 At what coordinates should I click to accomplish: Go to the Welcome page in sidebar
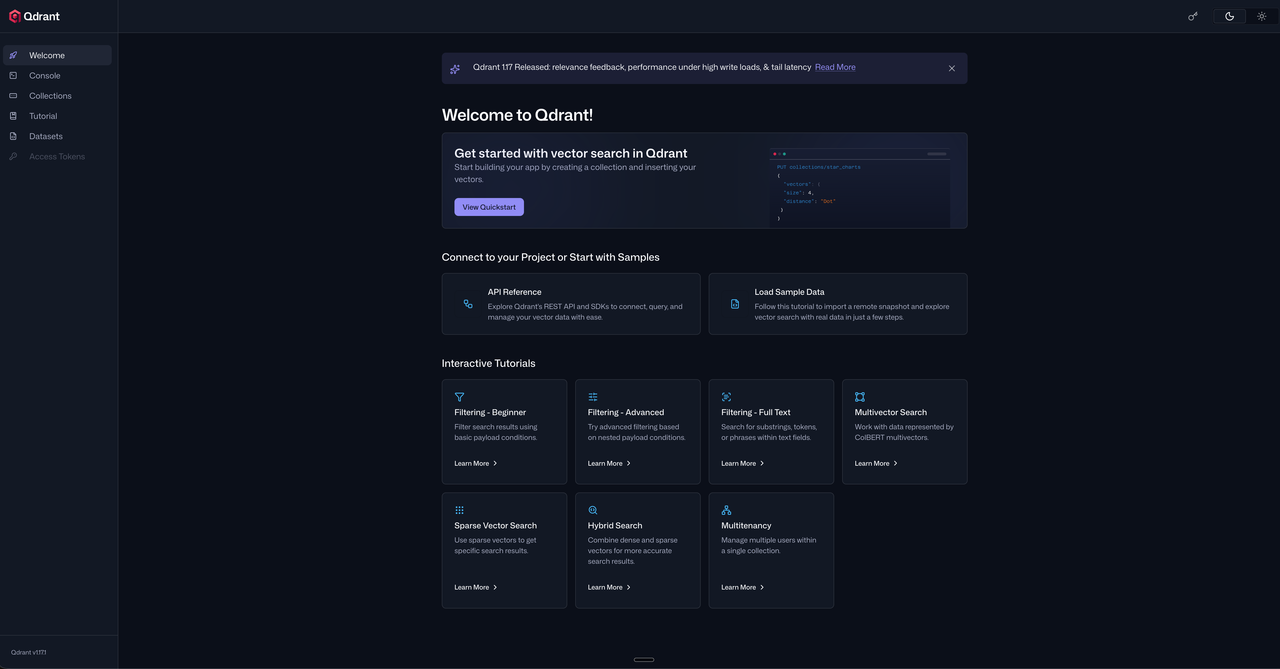(x=58, y=55)
